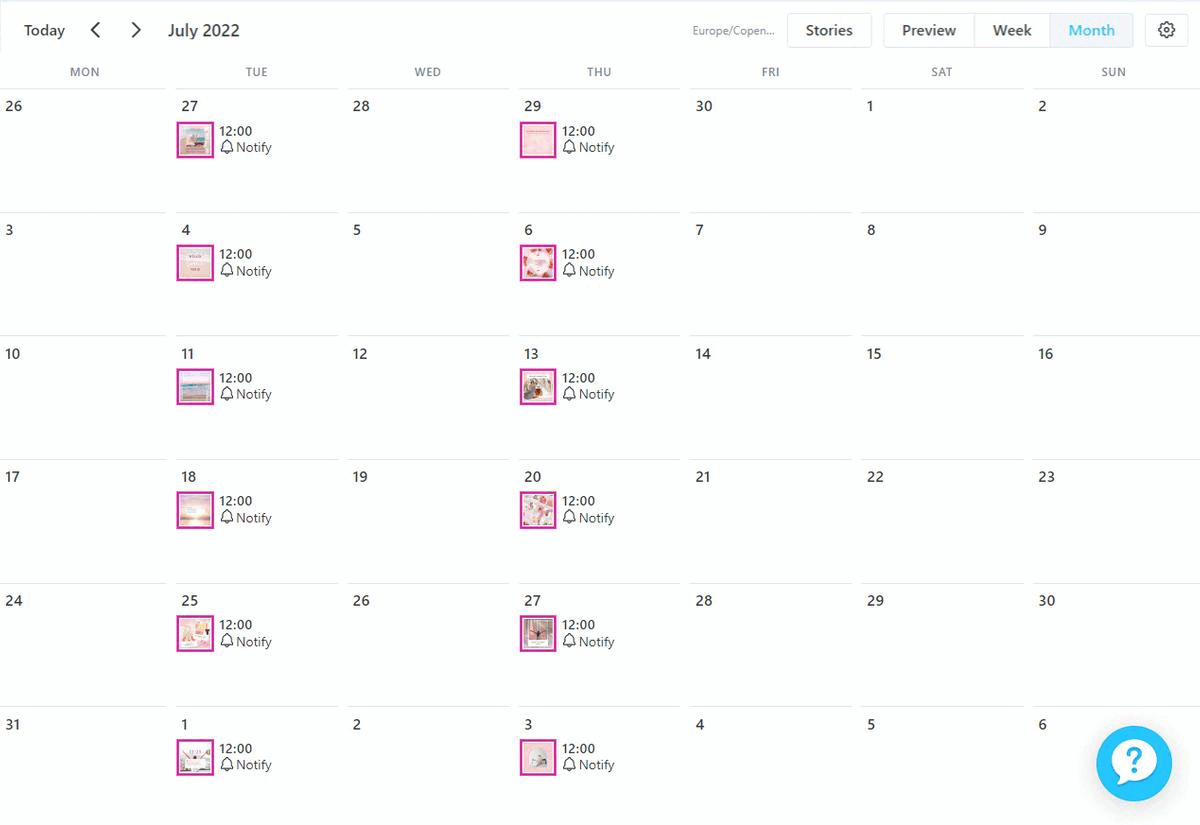Jump to Today in the calendar
This screenshot has width=1200, height=825.
click(44, 30)
